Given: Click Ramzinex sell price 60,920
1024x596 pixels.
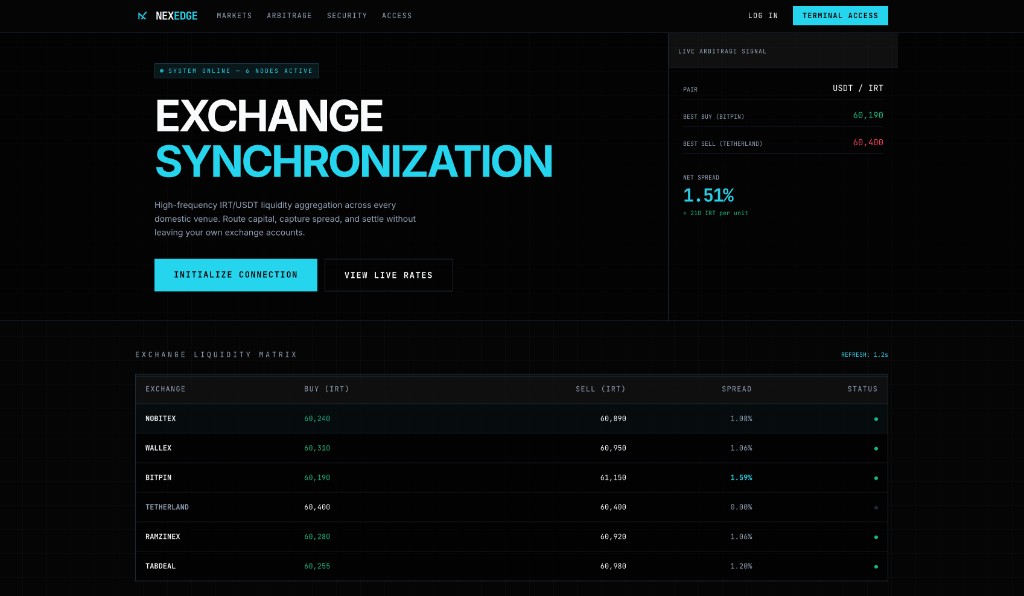Looking at the screenshot, I should 613,537.
